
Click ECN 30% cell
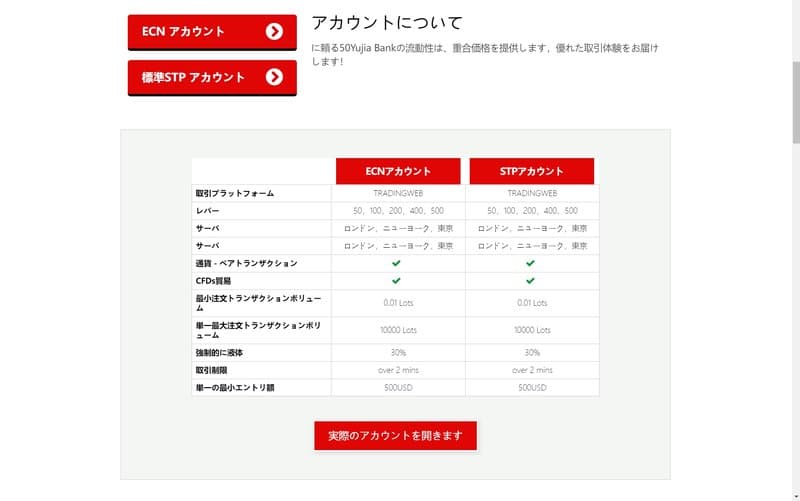click(398, 353)
